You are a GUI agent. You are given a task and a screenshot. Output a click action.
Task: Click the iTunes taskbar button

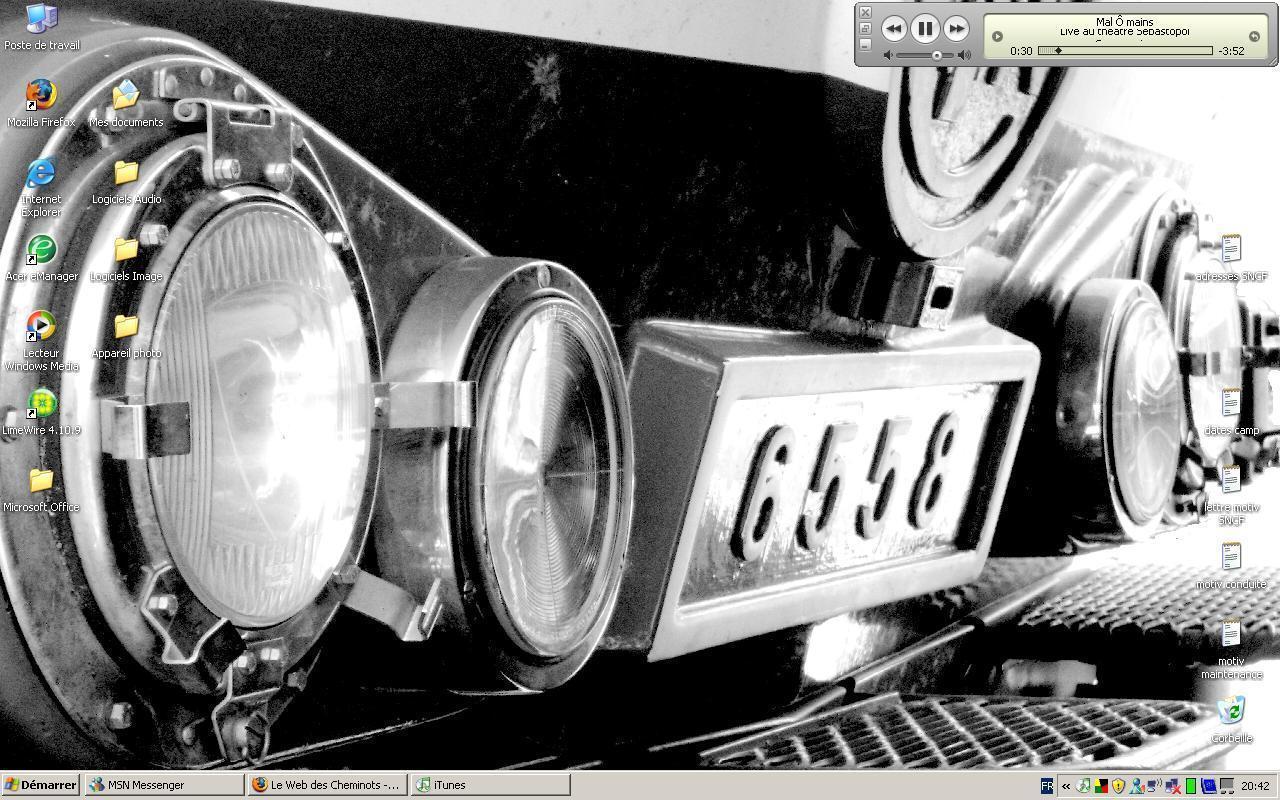coord(491,785)
